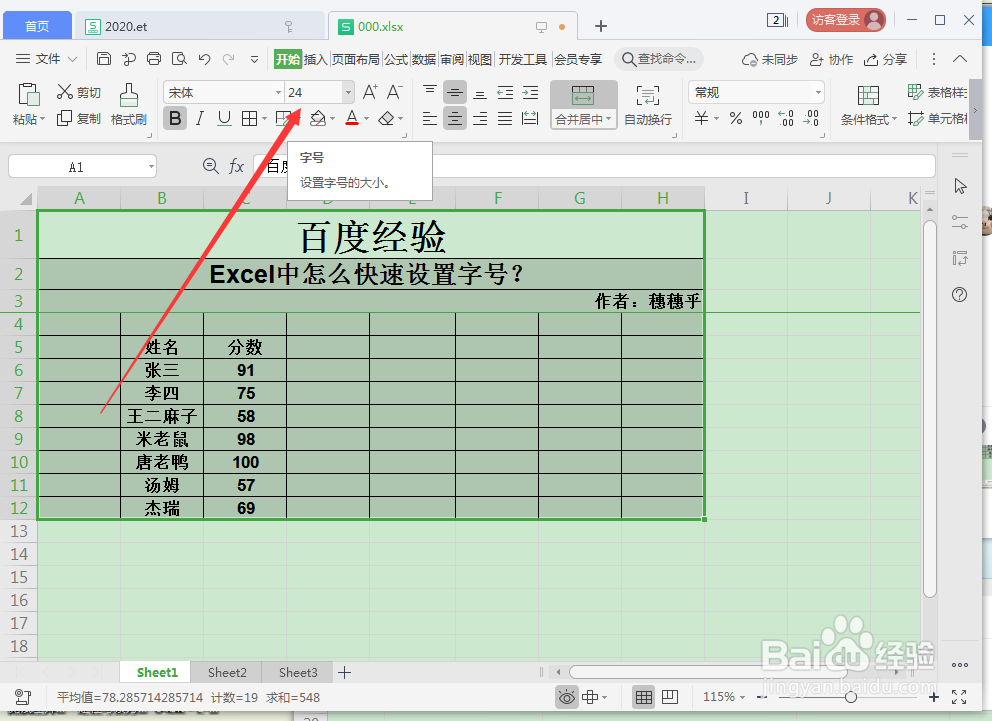This screenshot has height=721, width=992.
Task: Click the zoom slider handle
Action: [851, 697]
